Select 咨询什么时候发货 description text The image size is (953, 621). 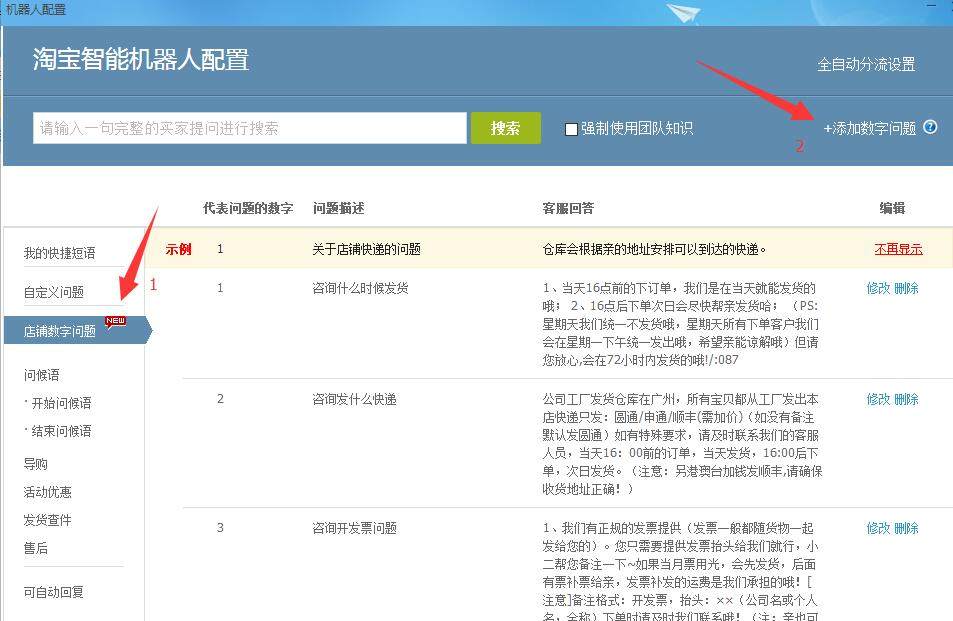coord(360,288)
